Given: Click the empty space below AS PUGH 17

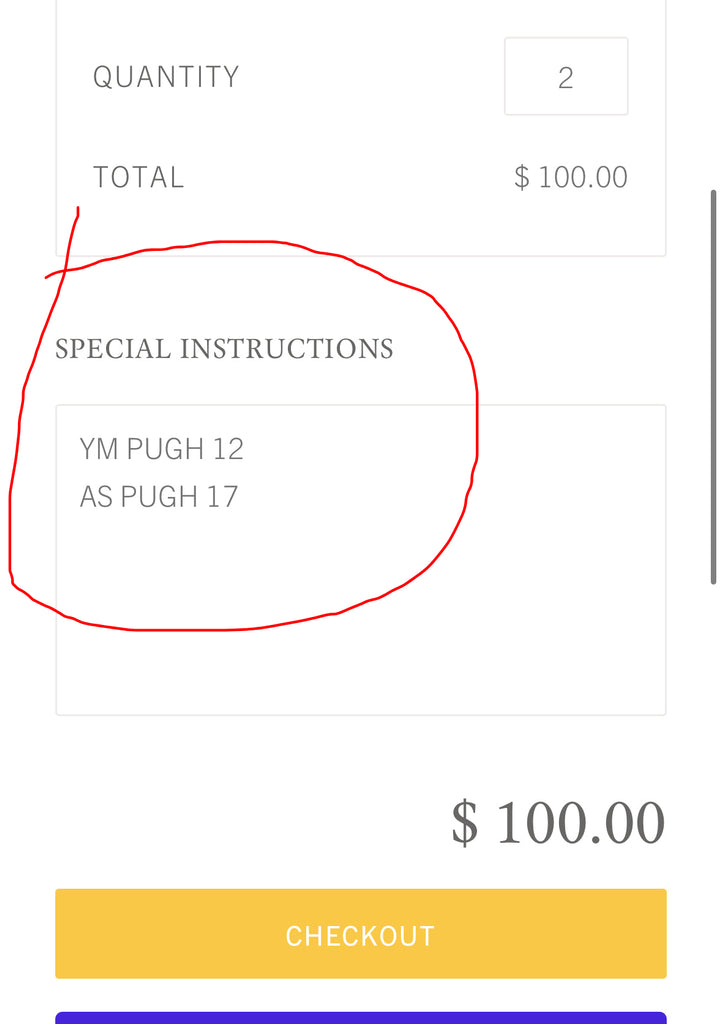Looking at the screenshot, I should (360, 614).
